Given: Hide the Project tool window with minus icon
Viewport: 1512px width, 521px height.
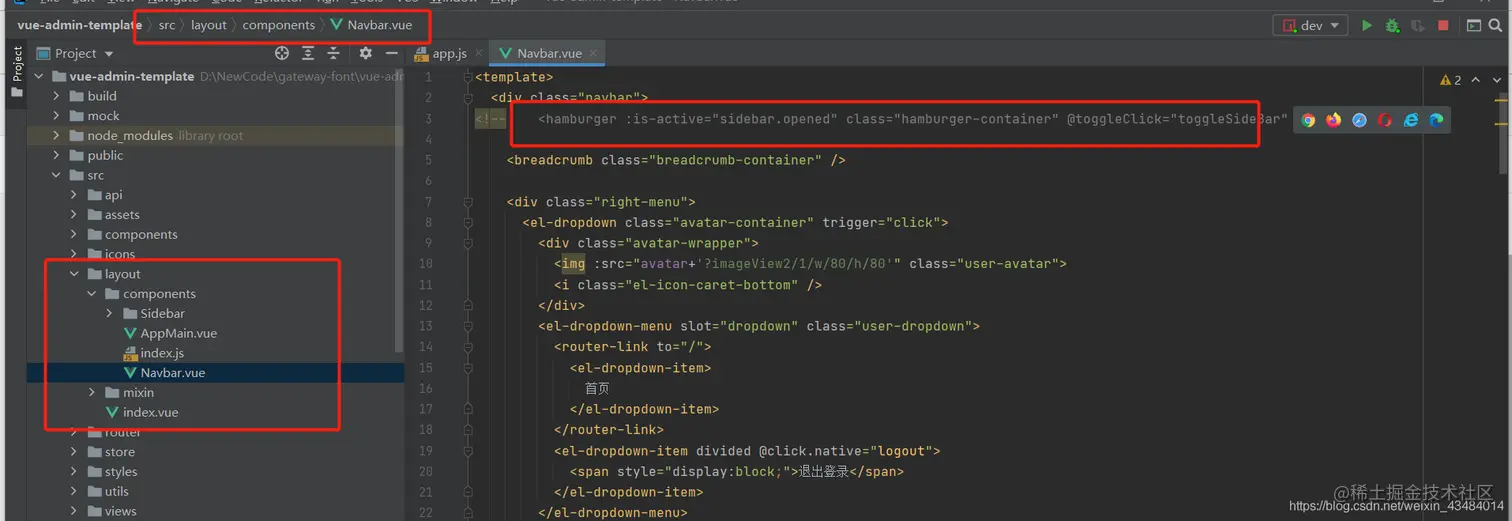Looking at the screenshot, I should tap(391, 53).
